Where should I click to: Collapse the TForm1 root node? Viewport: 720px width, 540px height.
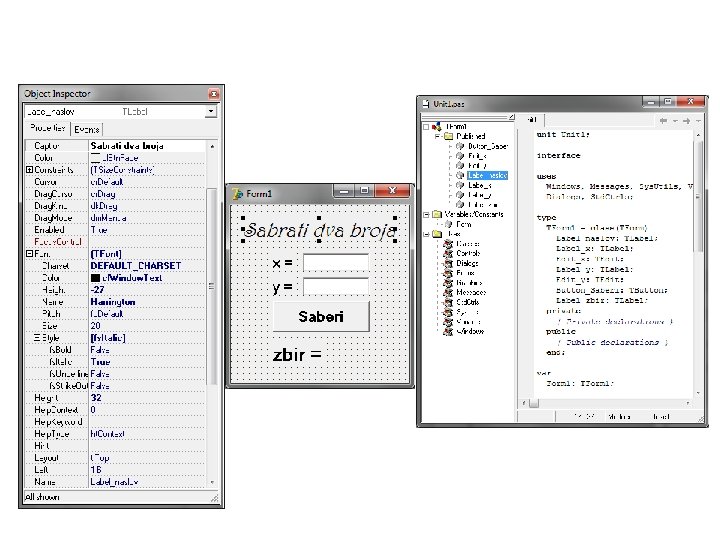pos(426,127)
